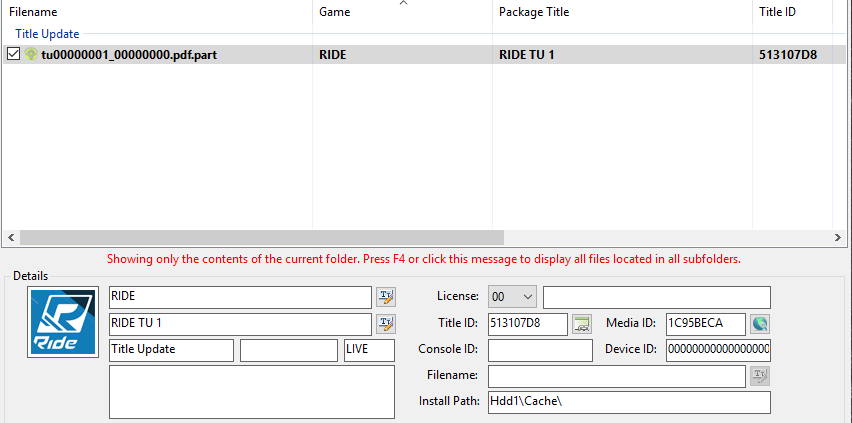This screenshot has height=423, width=852.
Task: Collapse the Title Update group header
Action: 46,34
